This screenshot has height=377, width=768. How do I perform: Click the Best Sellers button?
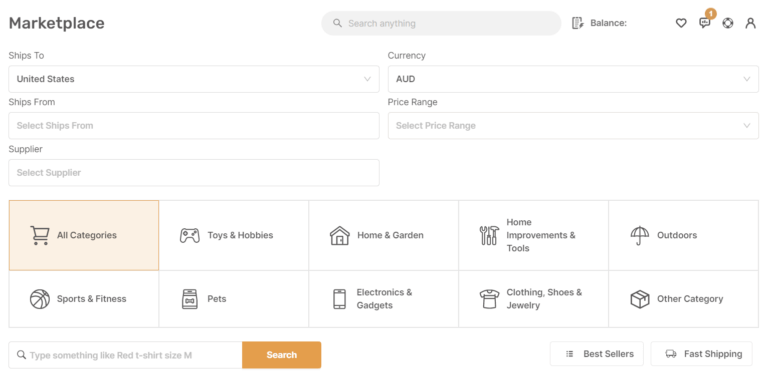(x=597, y=353)
